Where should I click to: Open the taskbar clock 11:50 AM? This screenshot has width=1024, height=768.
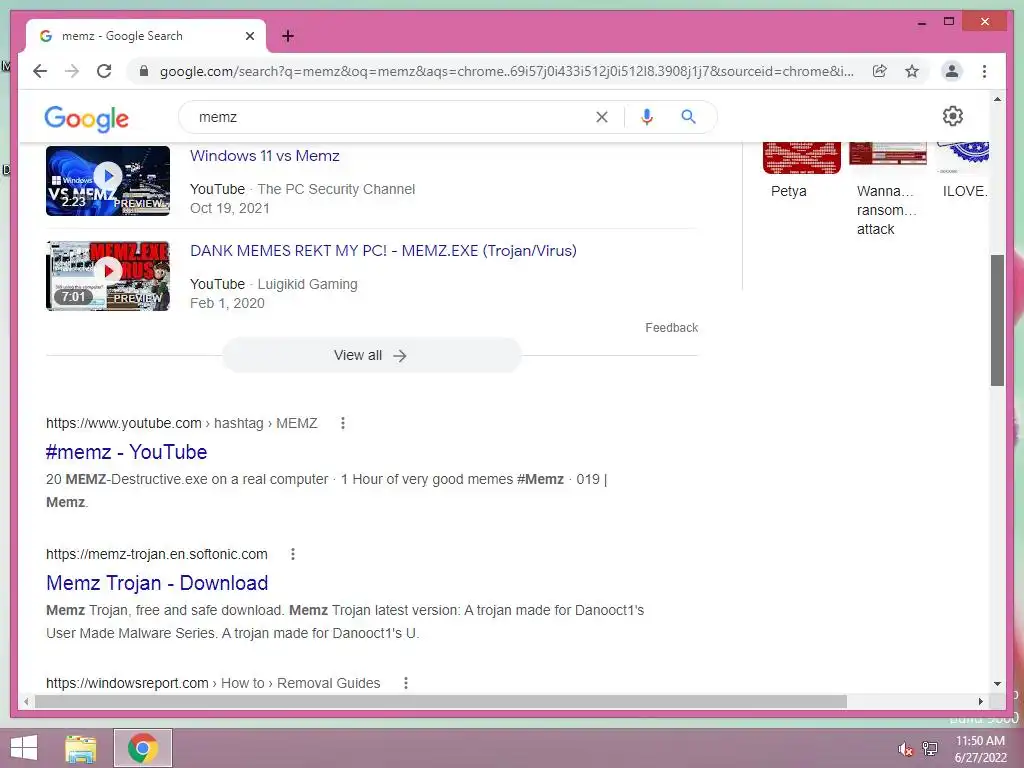pos(980,749)
